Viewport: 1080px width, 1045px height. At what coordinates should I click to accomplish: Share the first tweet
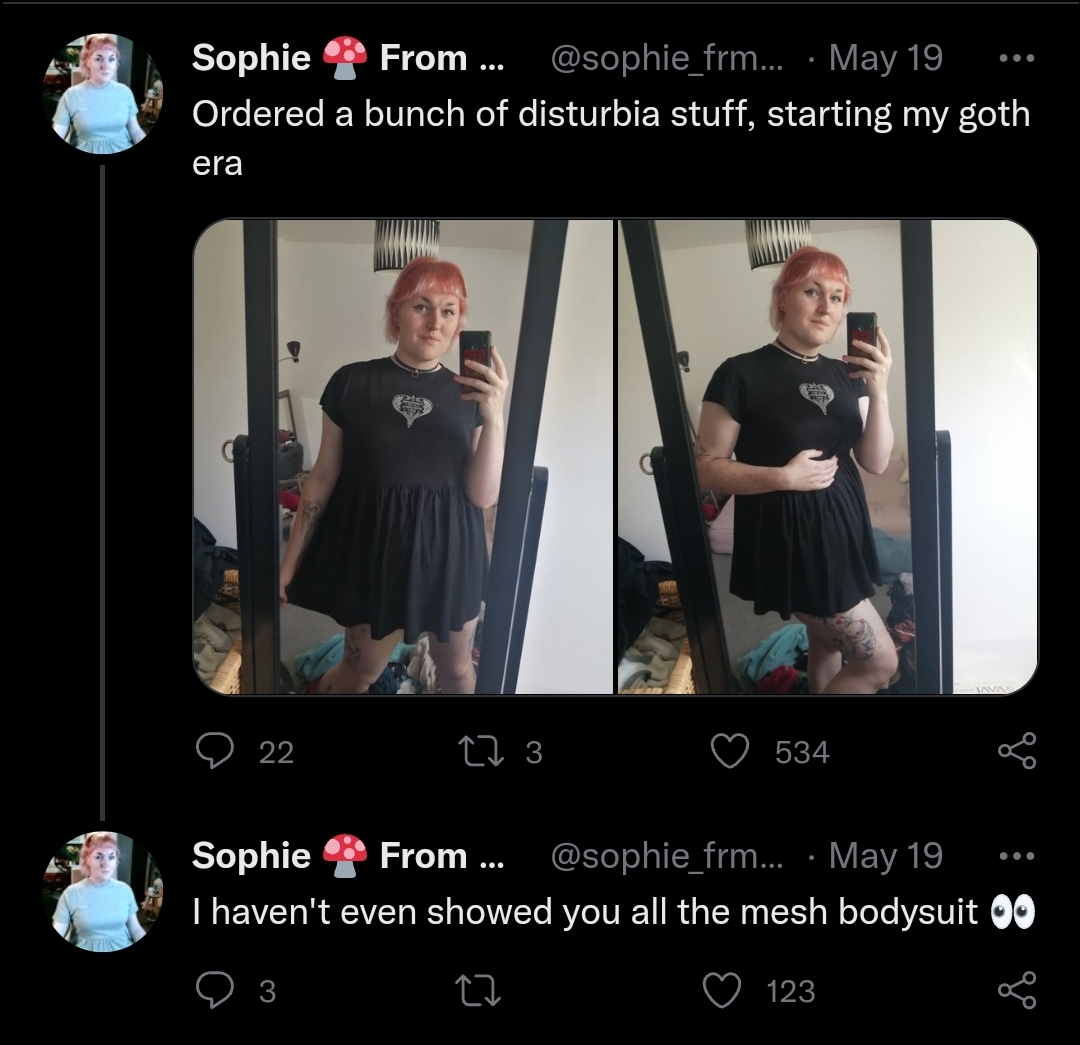1017,751
